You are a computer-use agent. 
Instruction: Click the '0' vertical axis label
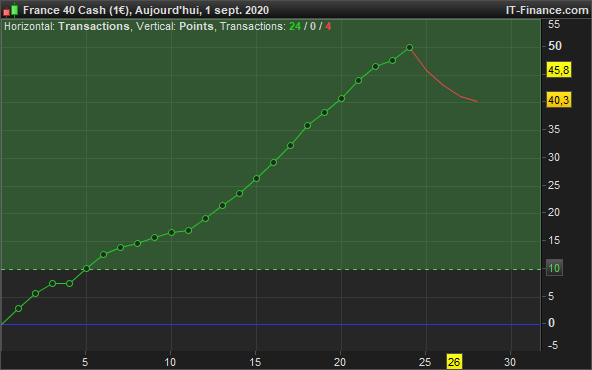click(x=551, y=323)
